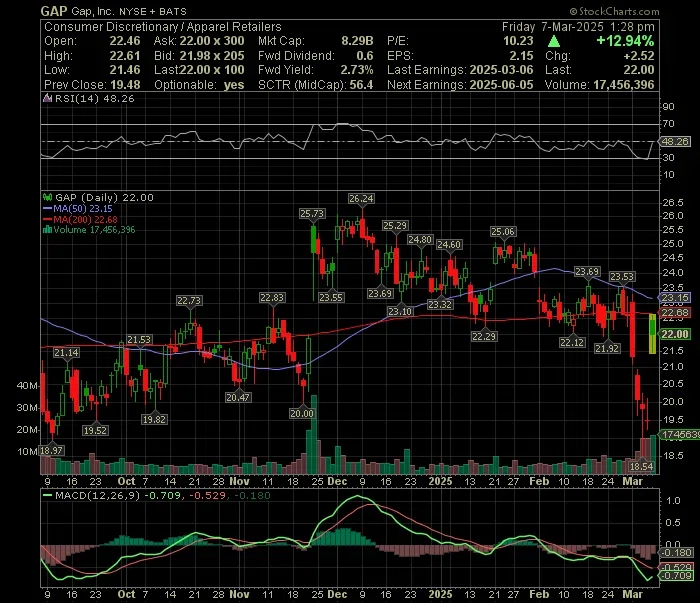Click the tallest late-November volume spike bar
The height and width of the screenshot is (603, 700).
(x=314, y=434)
